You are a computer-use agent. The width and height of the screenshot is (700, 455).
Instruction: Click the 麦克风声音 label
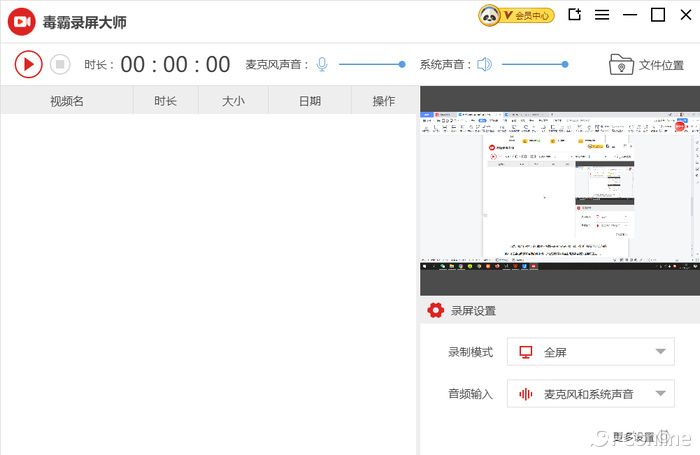point(277,65)
